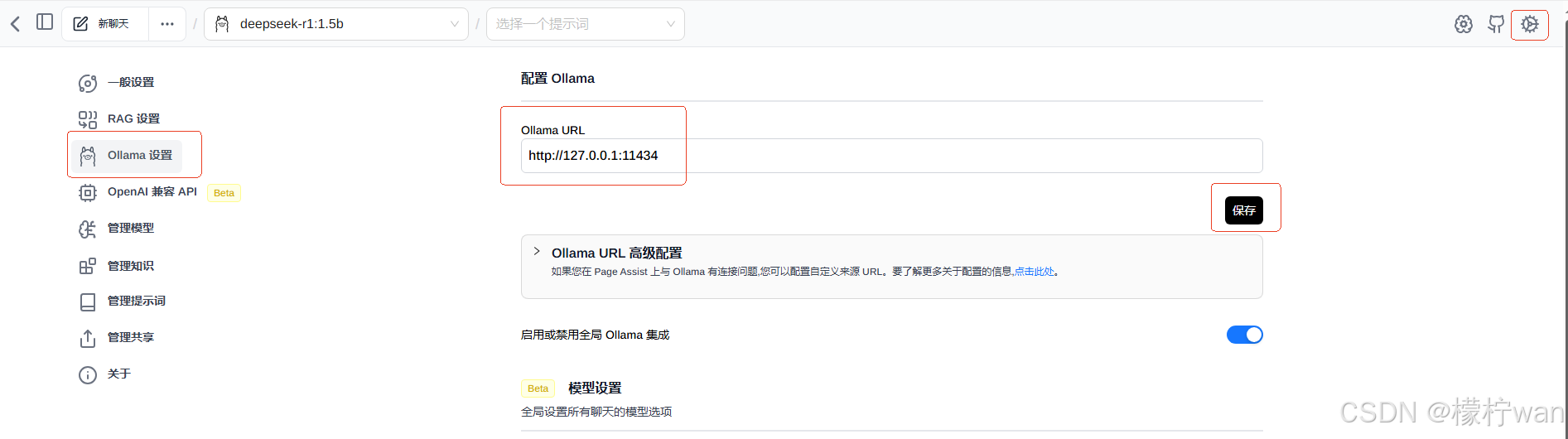Image resolution: width=1568 pixels, height=439 pixels.
Task: Click the Beta badge next to OpenAI 兼容 API
Action: 224,193
